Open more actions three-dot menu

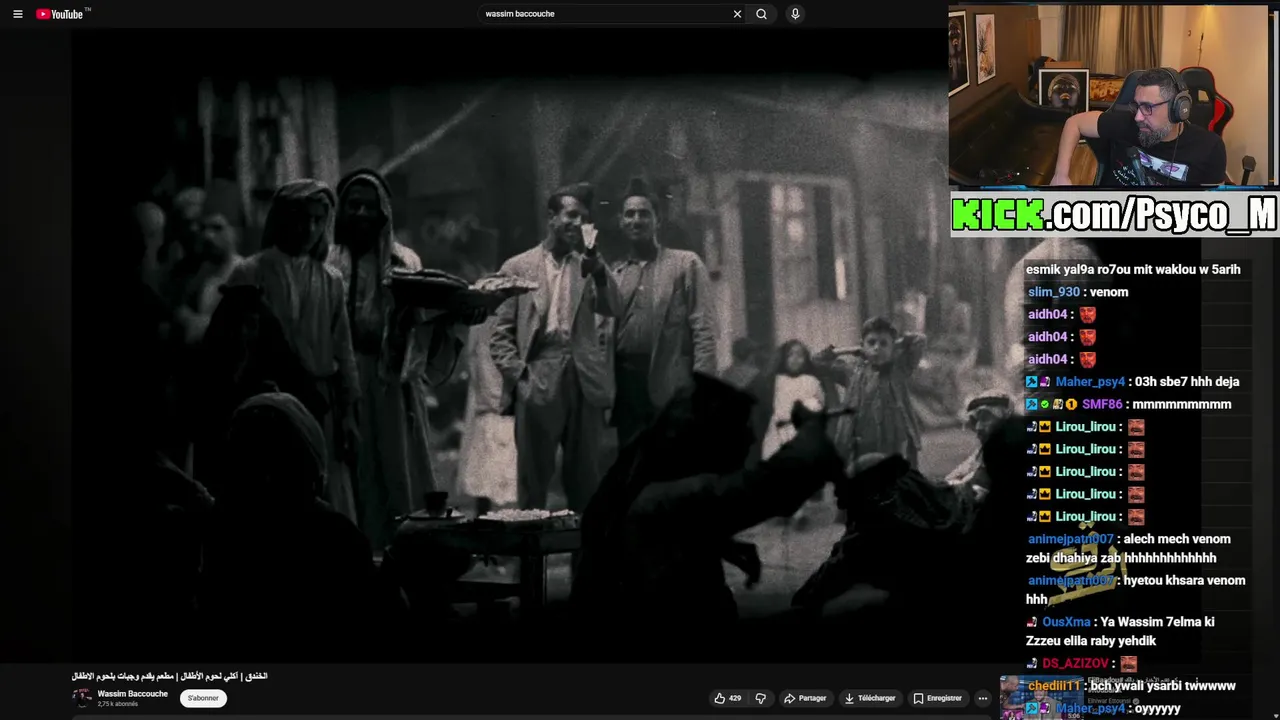click(x=983, y=698)
